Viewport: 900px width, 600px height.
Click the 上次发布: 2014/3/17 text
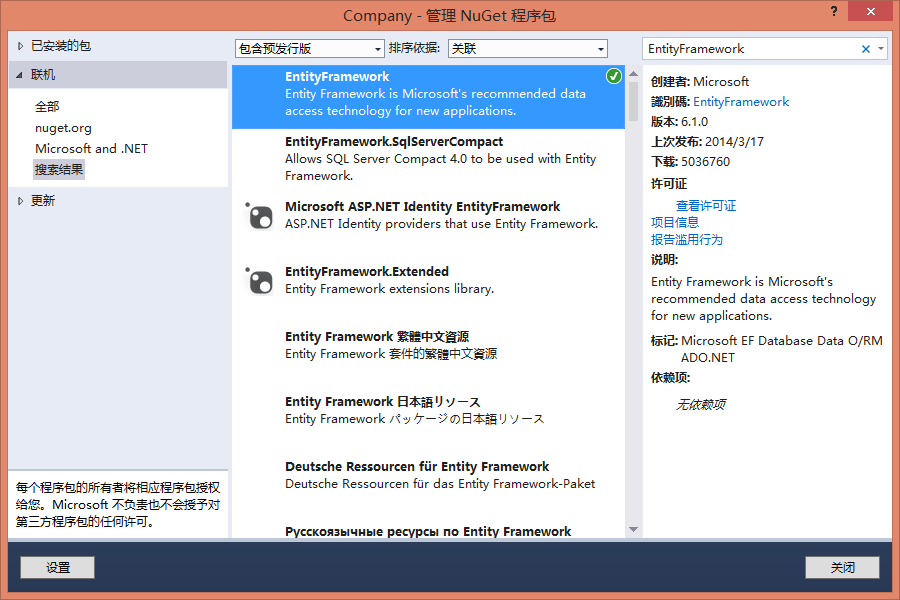coord(707,142)
